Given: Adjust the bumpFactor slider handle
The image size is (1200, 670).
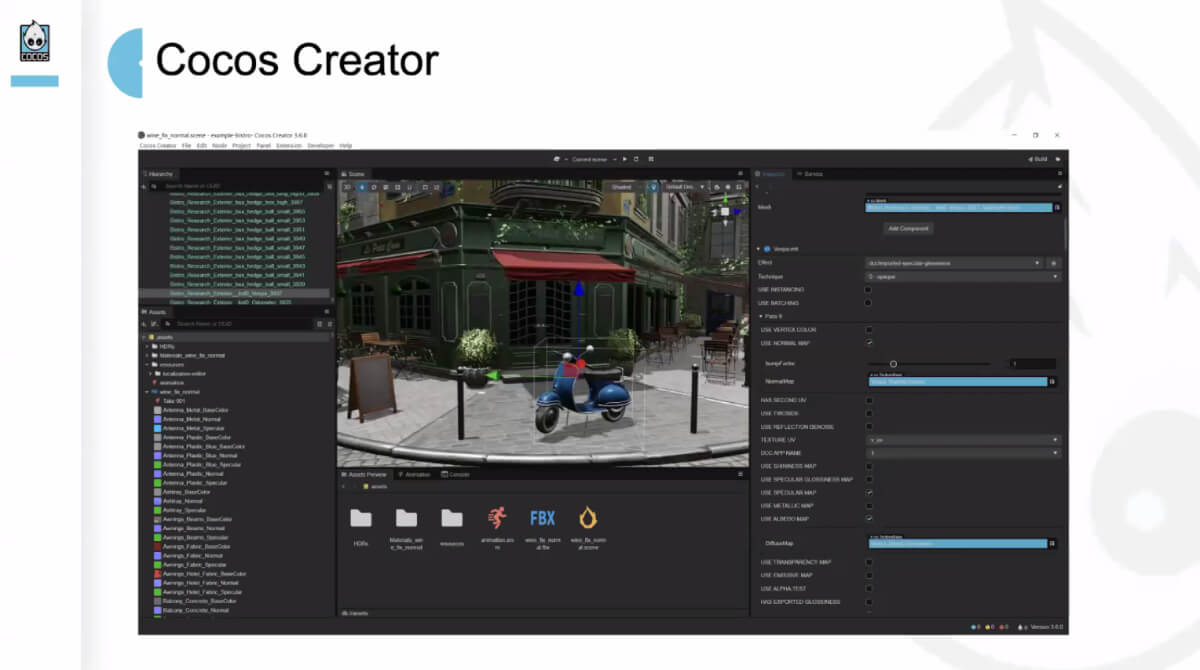Looking at the screenshot, I should (893, 364).
